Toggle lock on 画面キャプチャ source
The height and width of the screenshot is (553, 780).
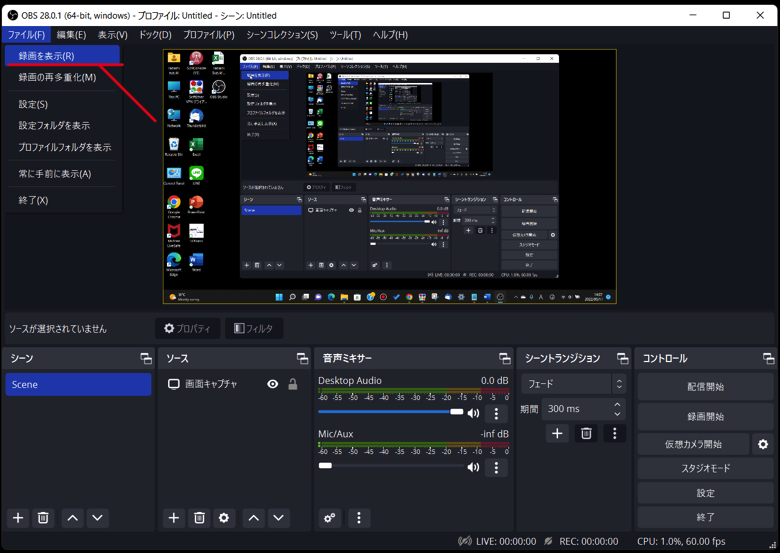click(293, 384)
